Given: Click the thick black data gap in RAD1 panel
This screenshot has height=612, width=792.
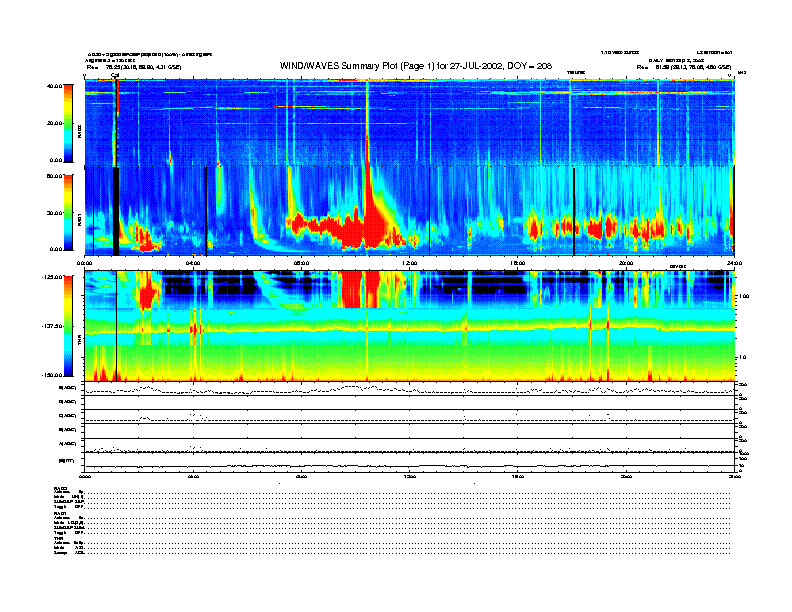Looking at the screenshot, I should coord(116,211).
